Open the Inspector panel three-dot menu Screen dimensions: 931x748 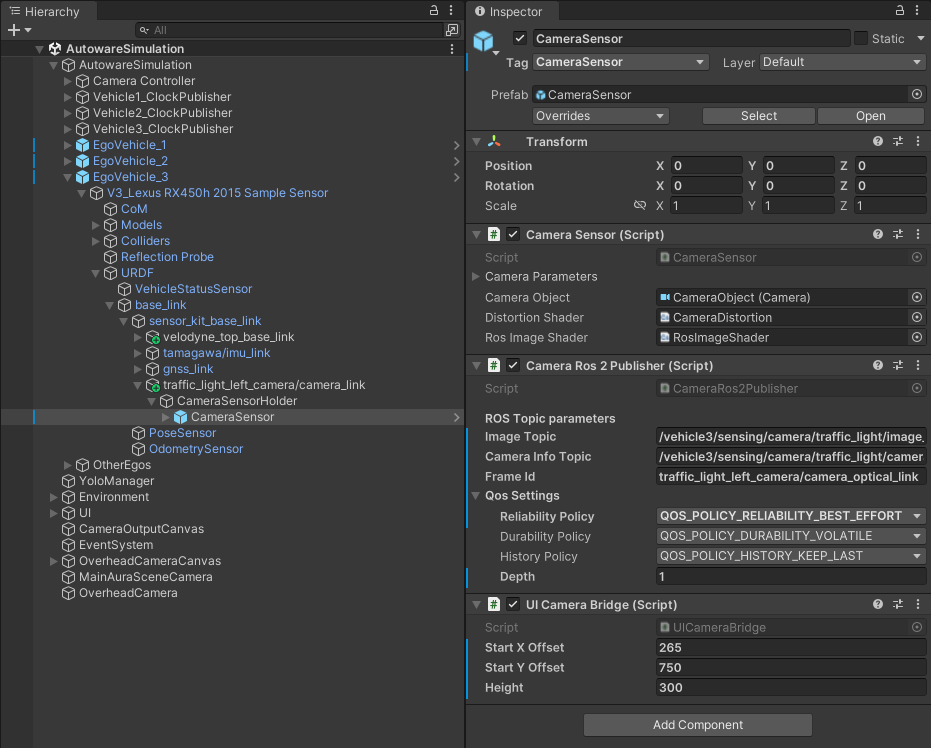[x=917, y=11]
